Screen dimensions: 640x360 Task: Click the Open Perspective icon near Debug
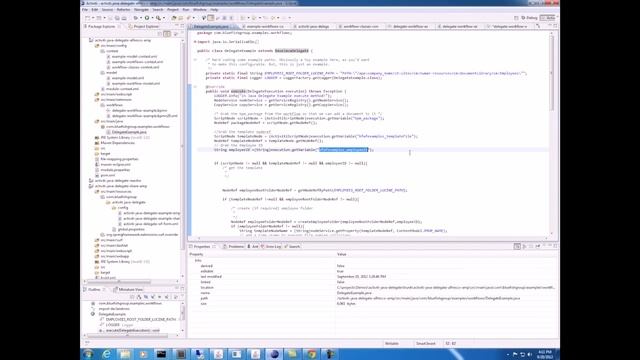(516, 18)
